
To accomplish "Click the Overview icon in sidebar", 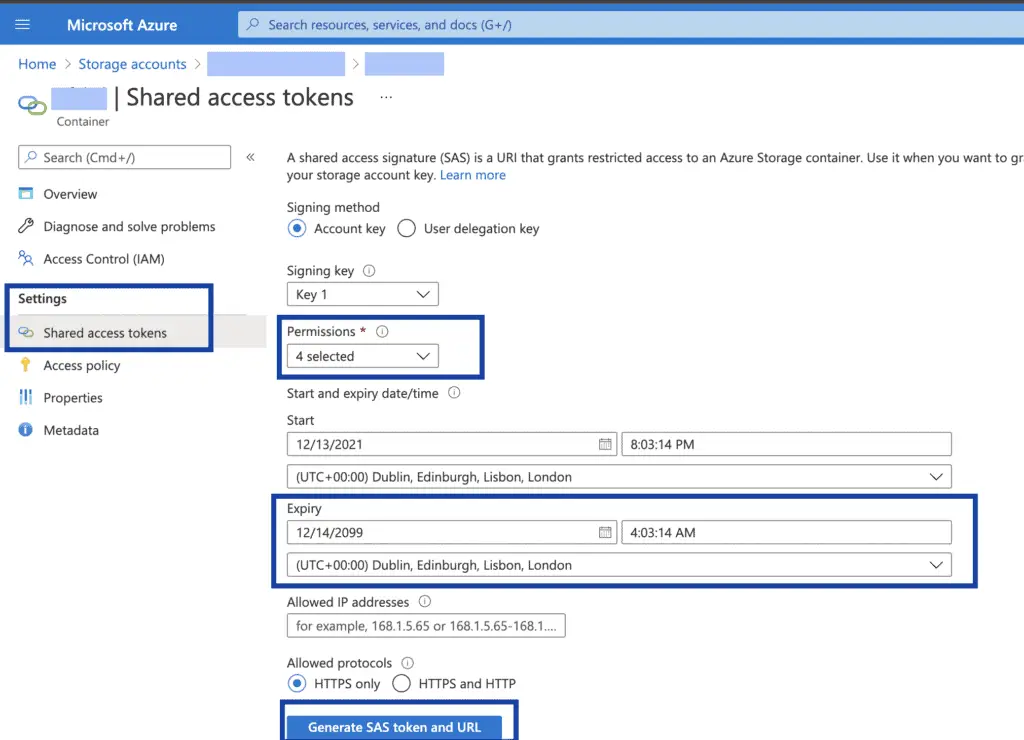I will pos(25,193).
